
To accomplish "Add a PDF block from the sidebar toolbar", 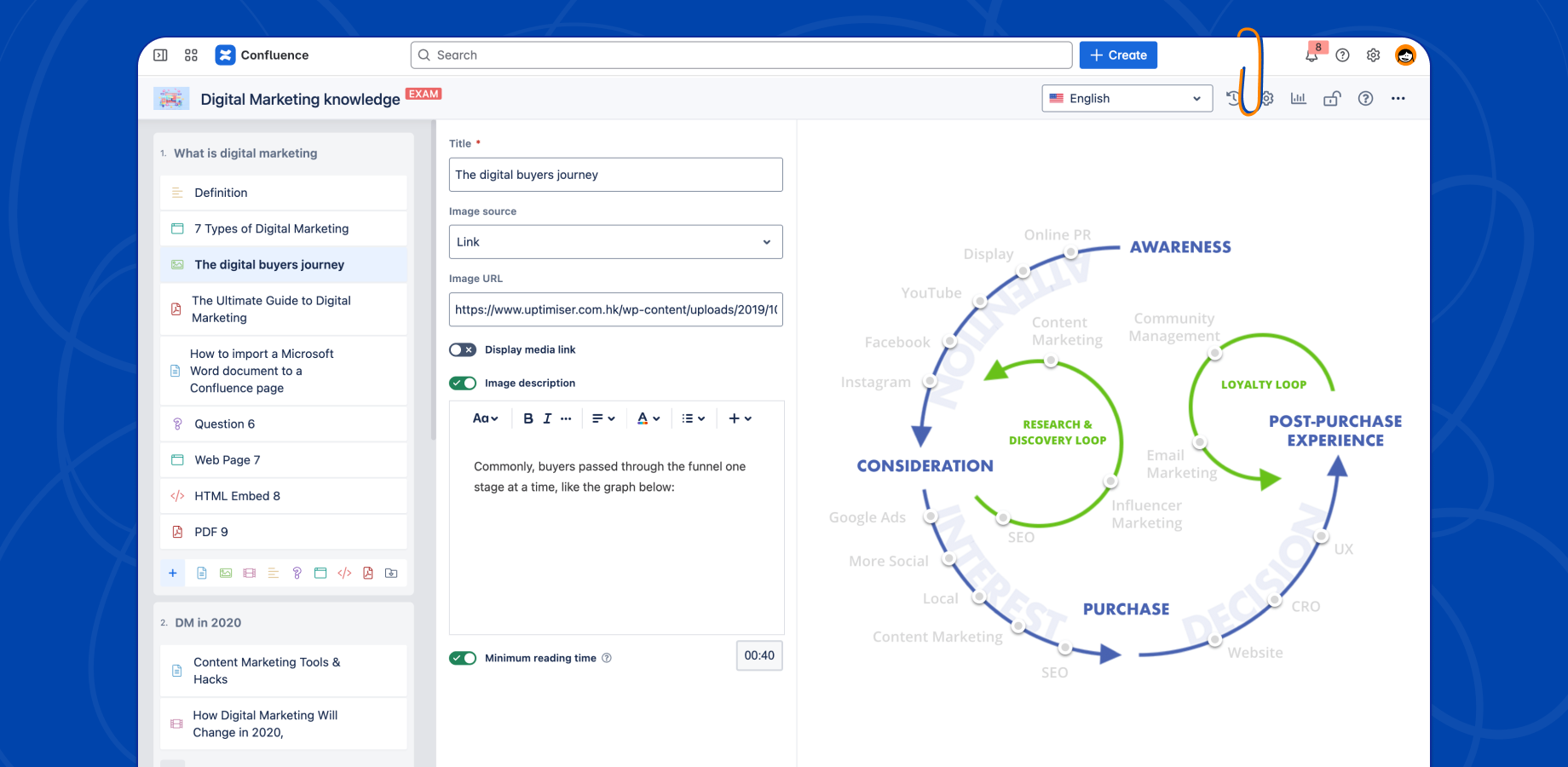I will pyautogui.click(x=368, y=573).
